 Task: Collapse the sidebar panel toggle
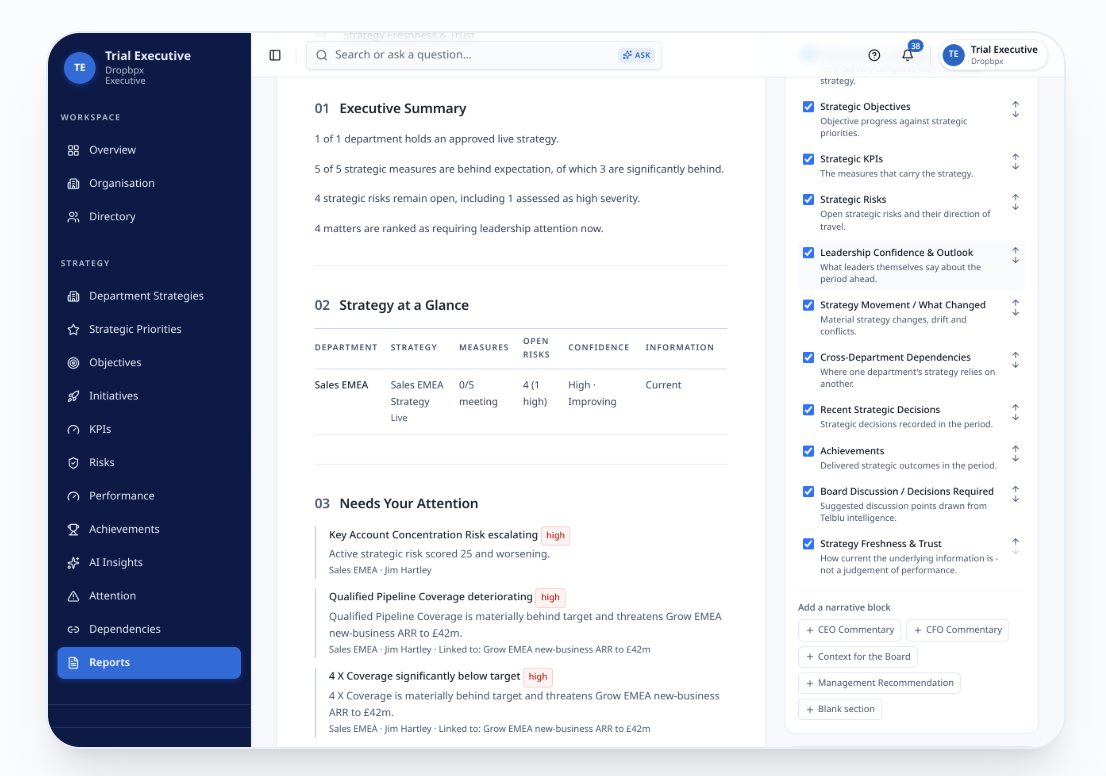(x=275, y=55)
